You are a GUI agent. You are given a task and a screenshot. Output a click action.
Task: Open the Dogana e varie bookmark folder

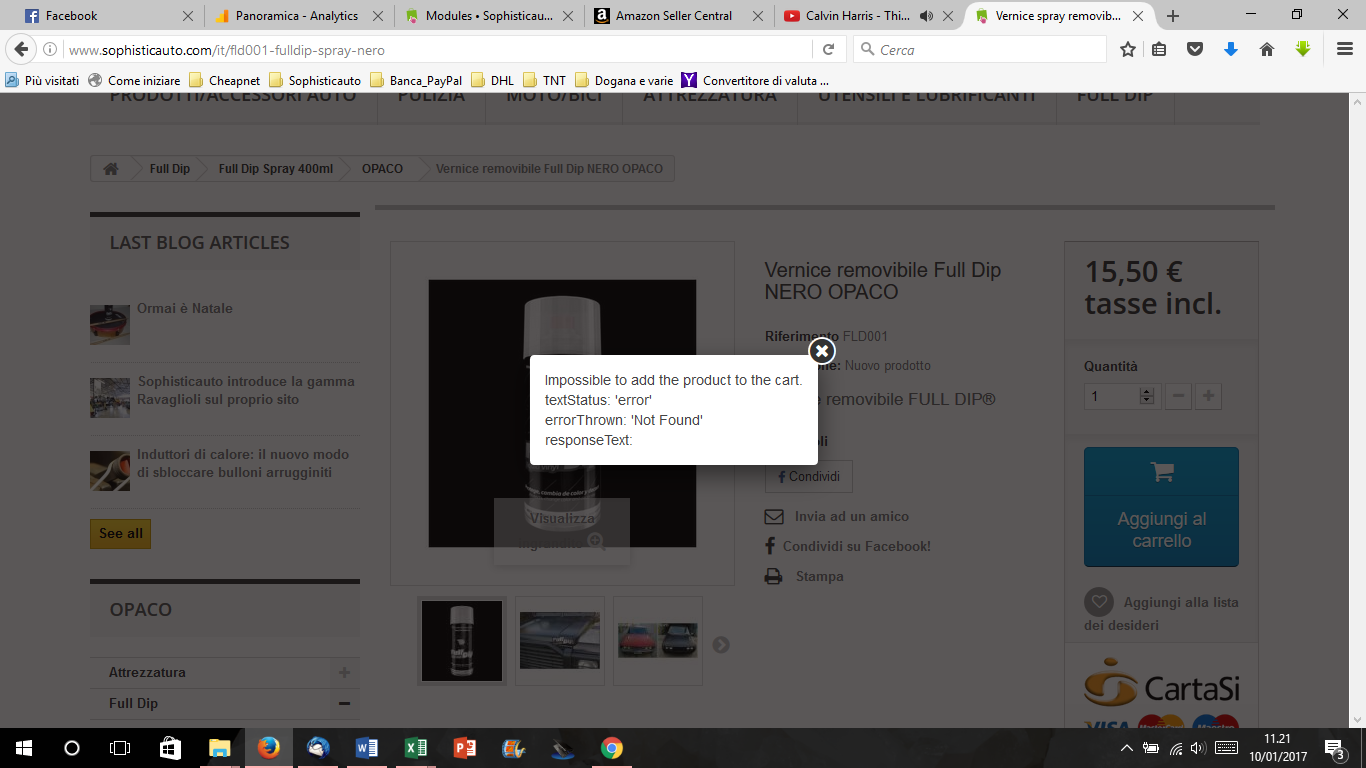[624, 80]
